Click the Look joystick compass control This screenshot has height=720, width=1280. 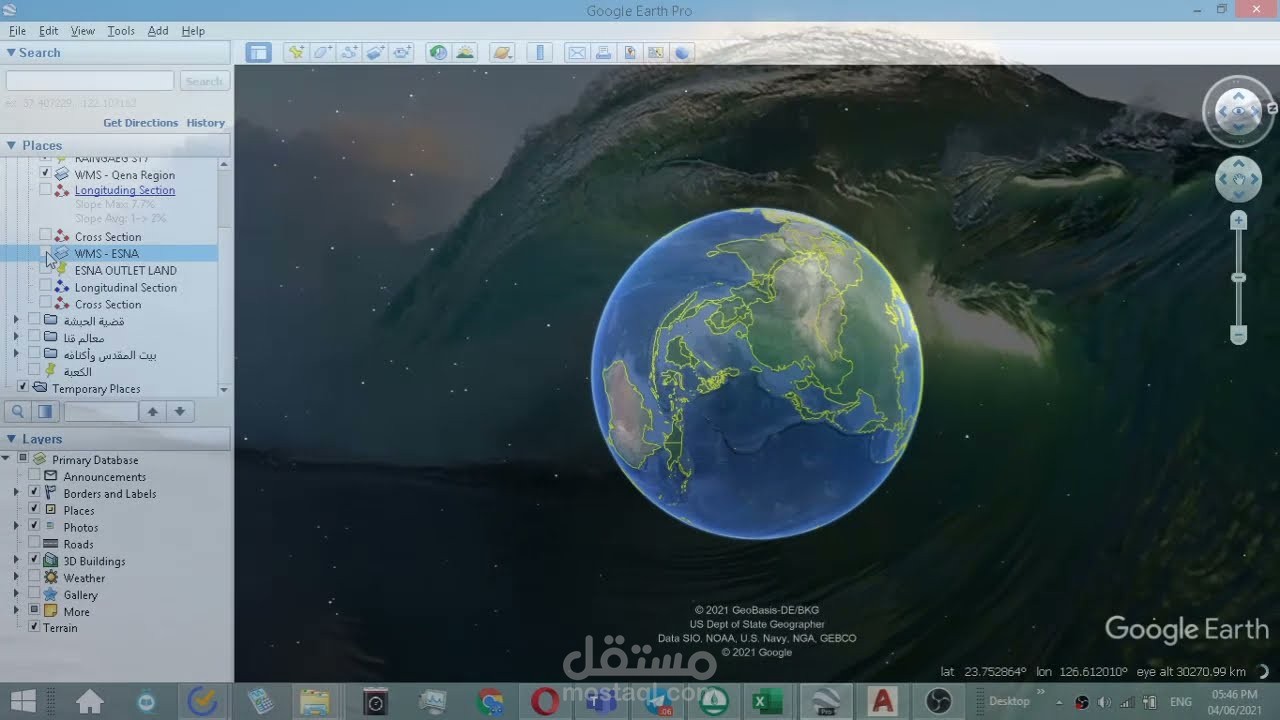[1238, 112]
